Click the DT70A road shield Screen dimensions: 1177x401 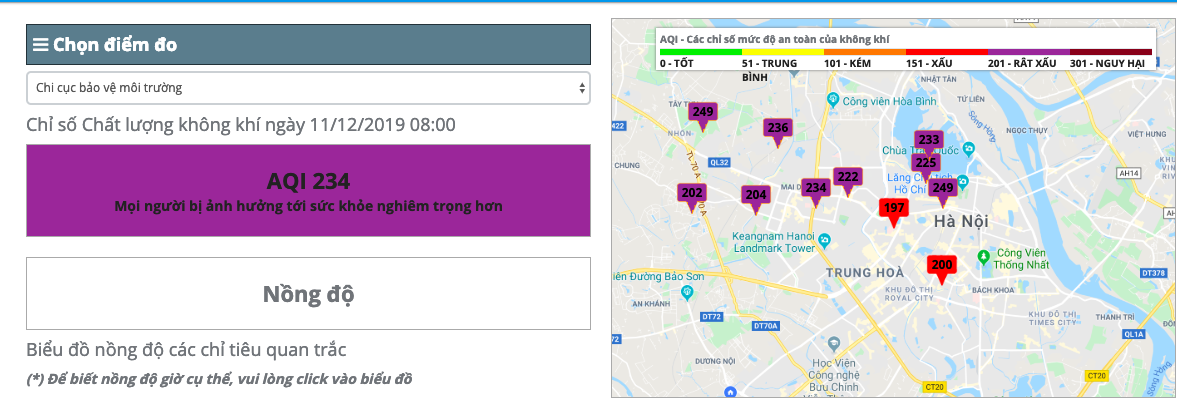click(766, 326)
